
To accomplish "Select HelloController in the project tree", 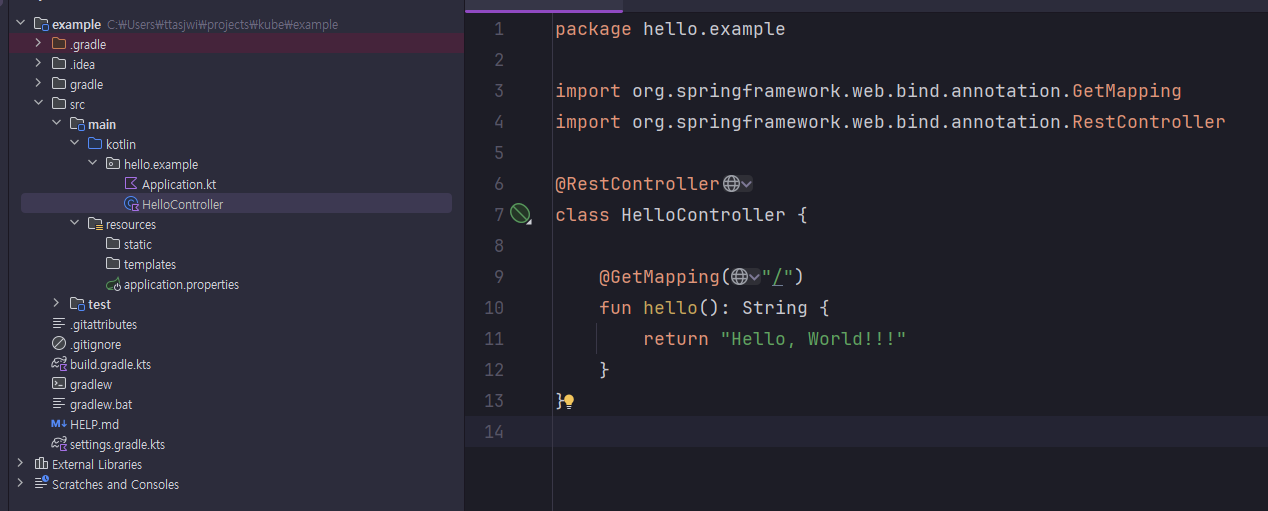I will click(x=183, y=204).
